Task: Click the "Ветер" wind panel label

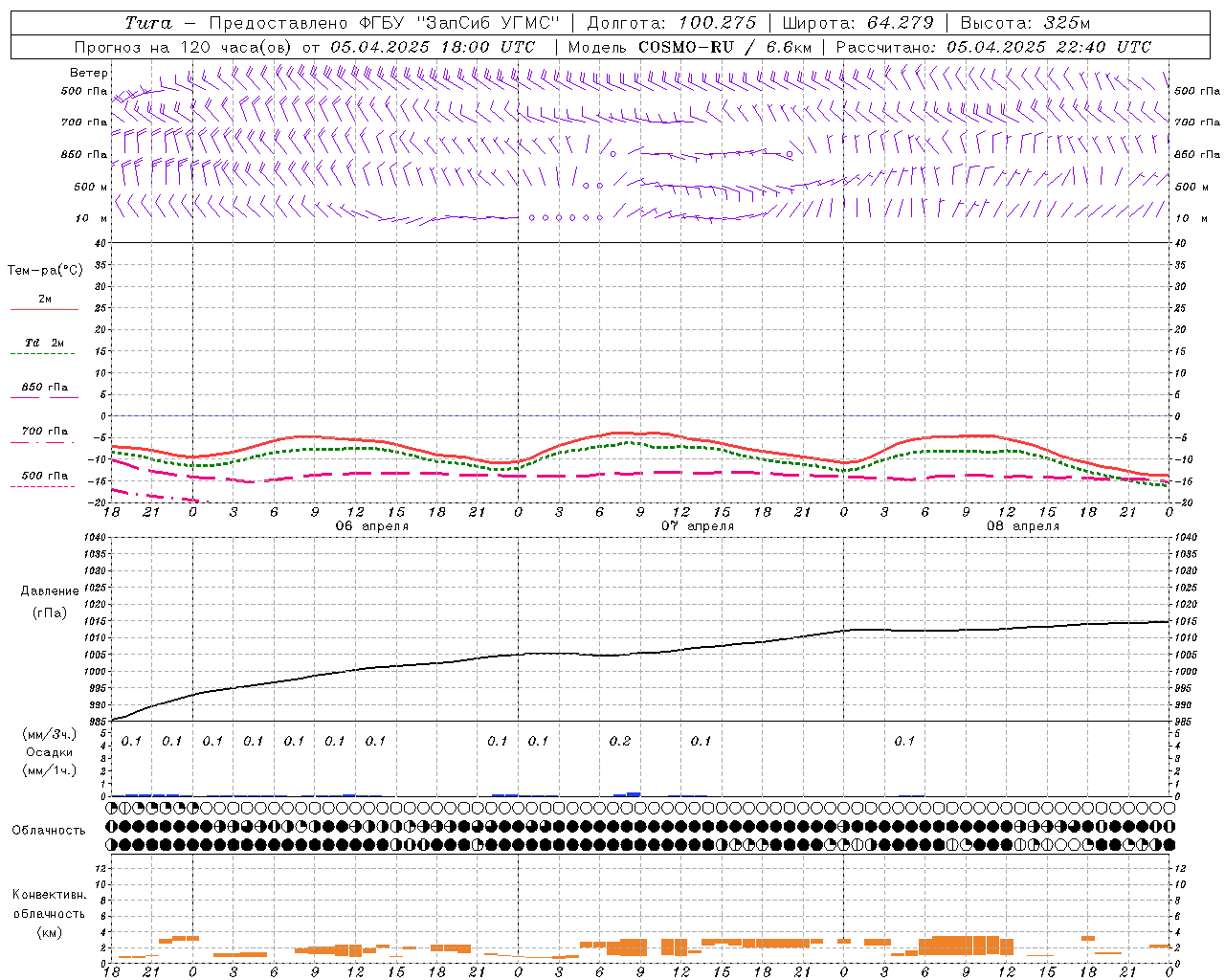Action: (89, 73)
